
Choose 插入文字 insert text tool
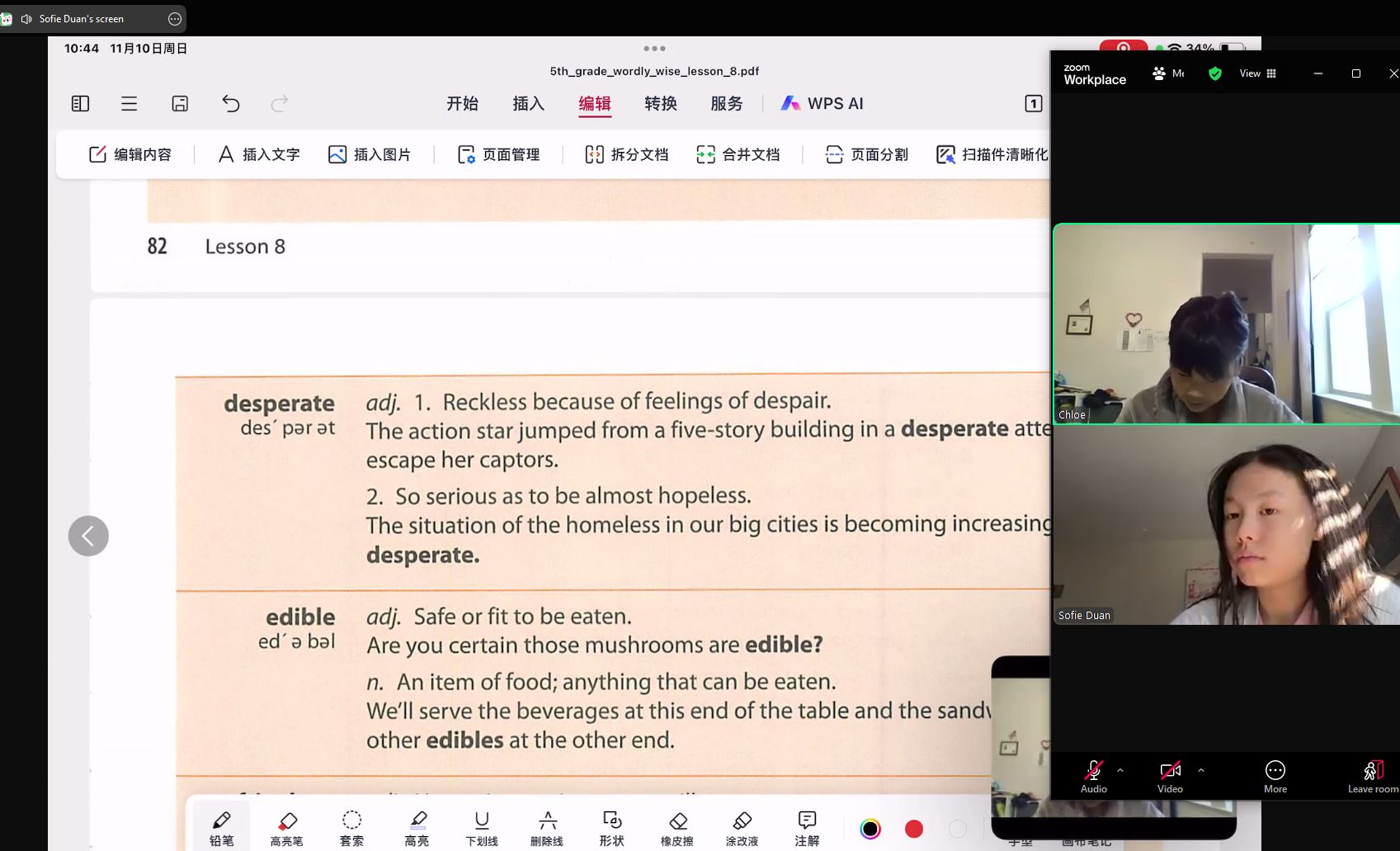(x=259, y=154)
